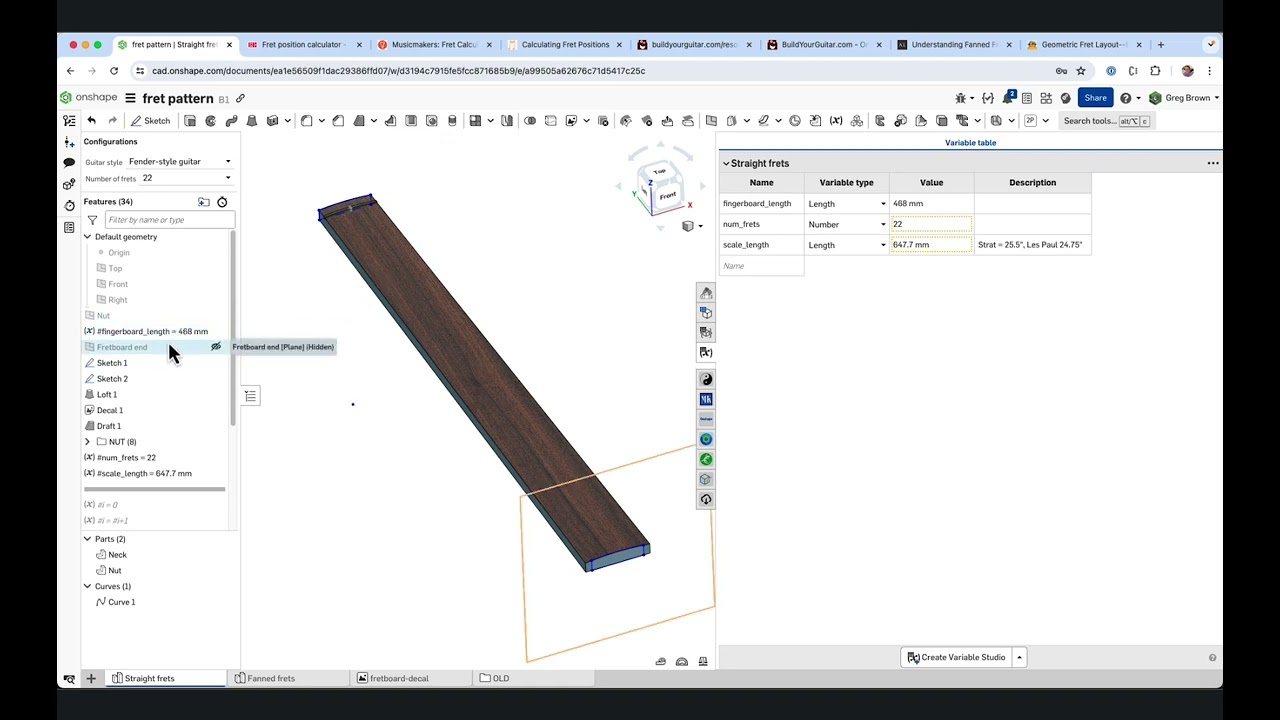The width and height of the screenshot is (1280, 720).
Task: Select the Revolve tool icon
Action: 211,121
